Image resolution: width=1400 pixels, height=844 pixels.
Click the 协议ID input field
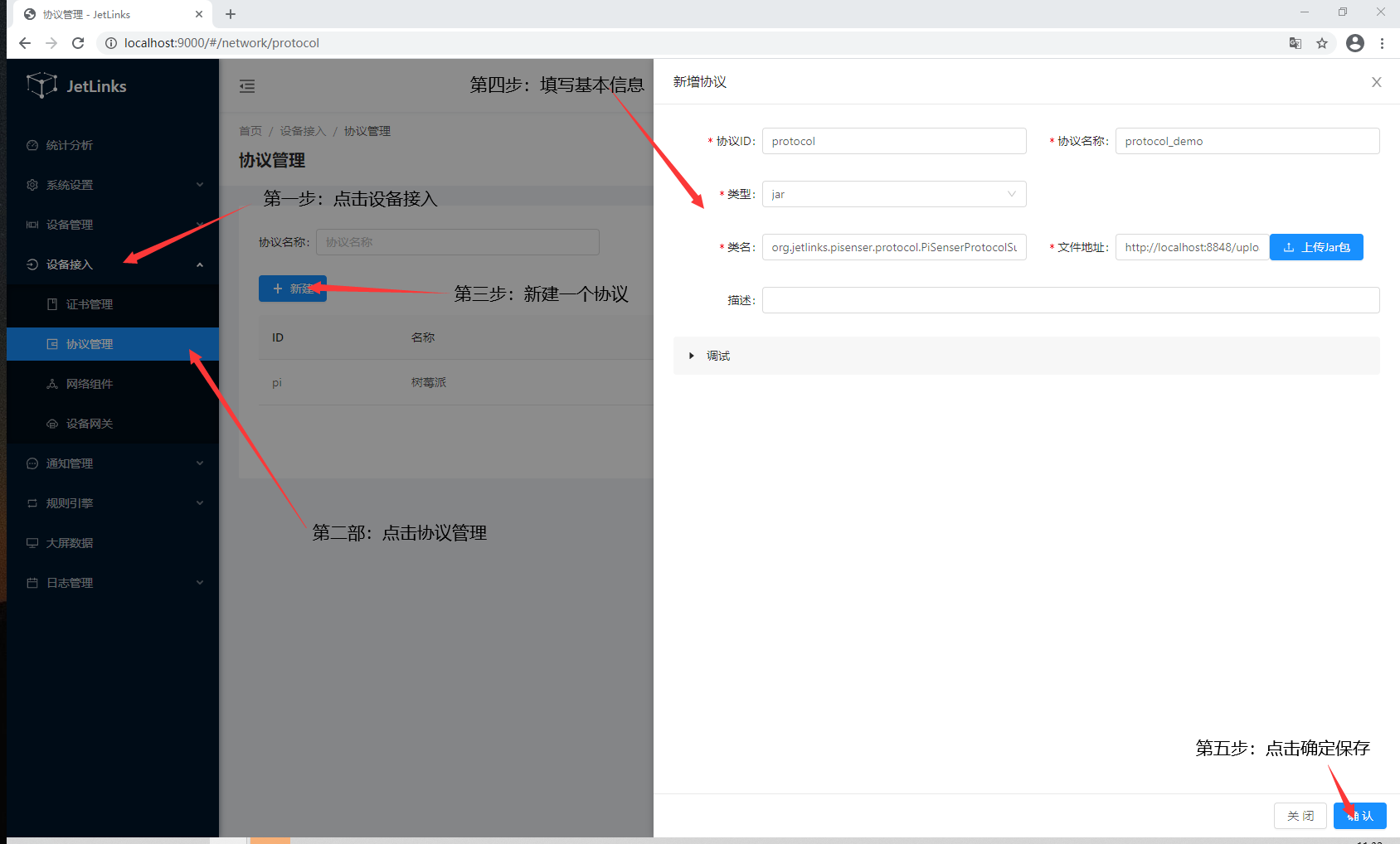click(x=893, y=141)
